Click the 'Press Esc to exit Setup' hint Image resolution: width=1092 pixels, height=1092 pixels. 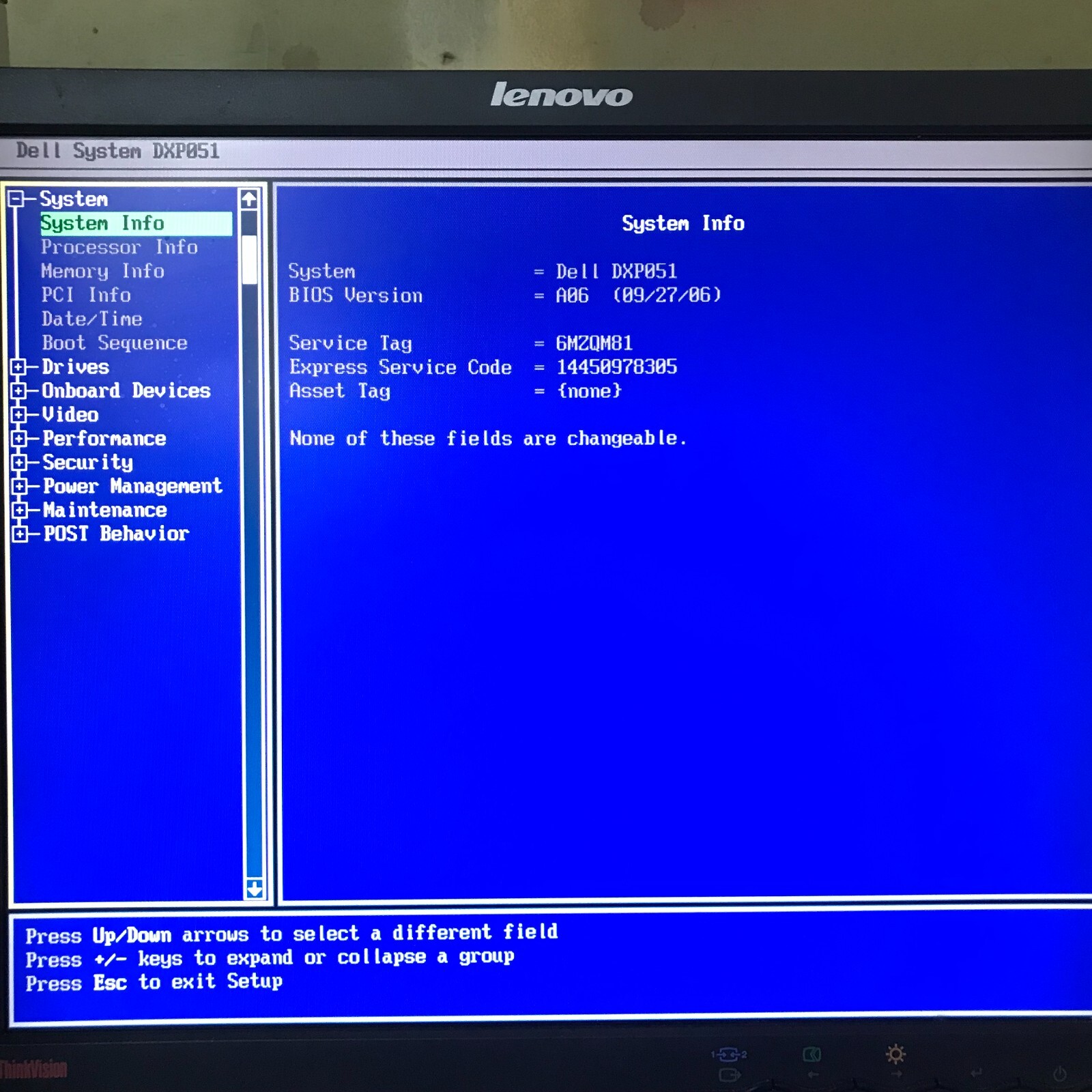click(154, 983)
